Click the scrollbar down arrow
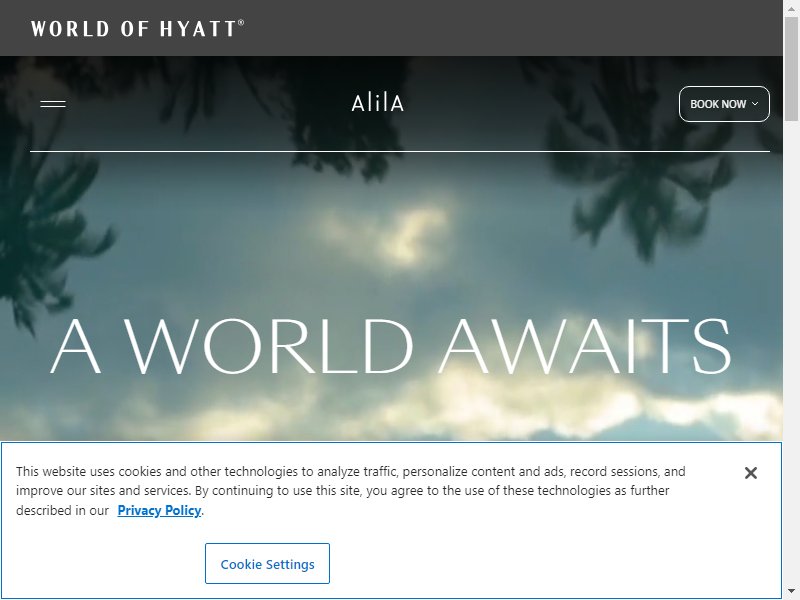This screenshot has width=800, height=600. point(791,592)
